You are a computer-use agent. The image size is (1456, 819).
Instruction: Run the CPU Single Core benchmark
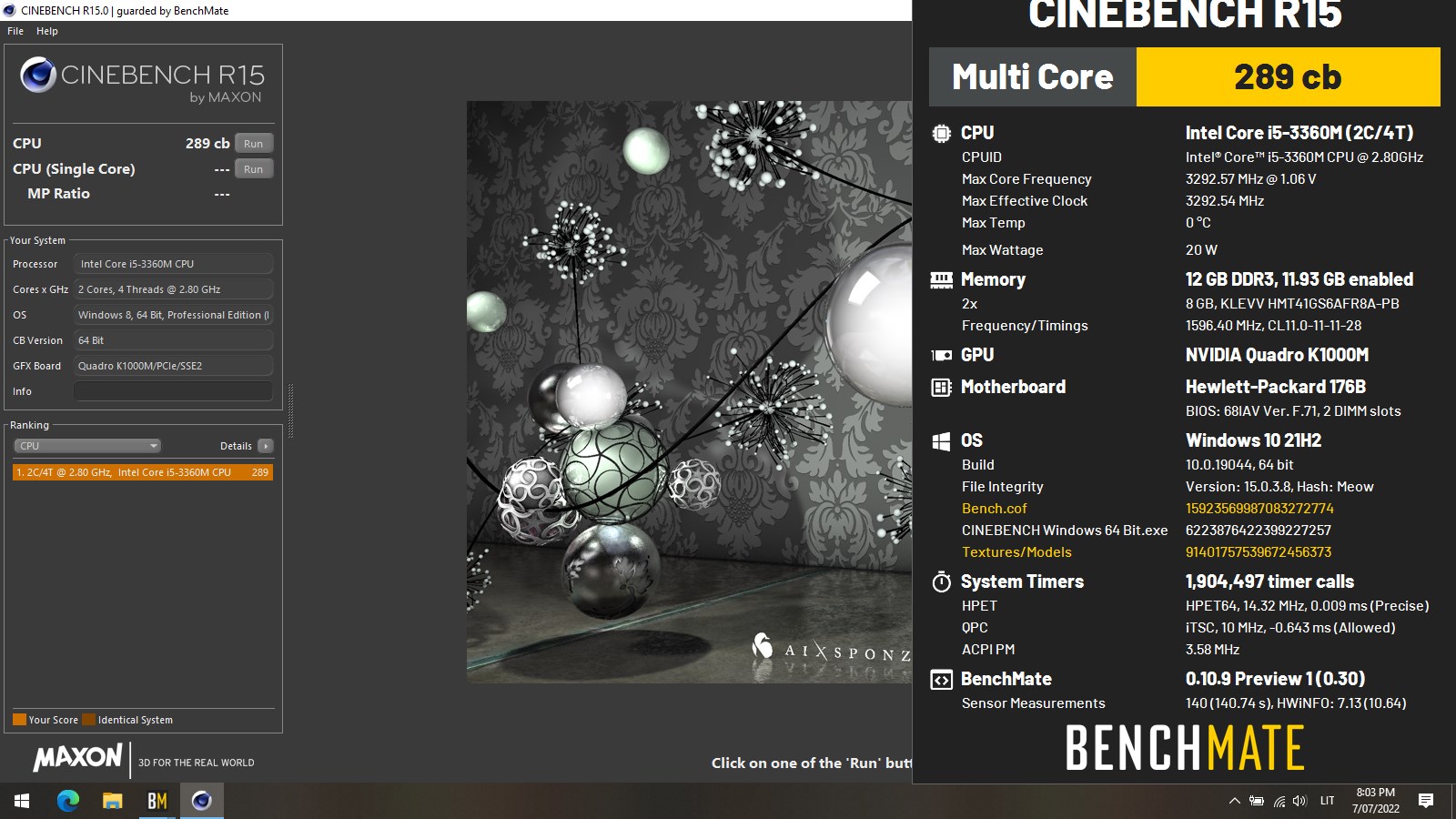click(x=254, y=169)
